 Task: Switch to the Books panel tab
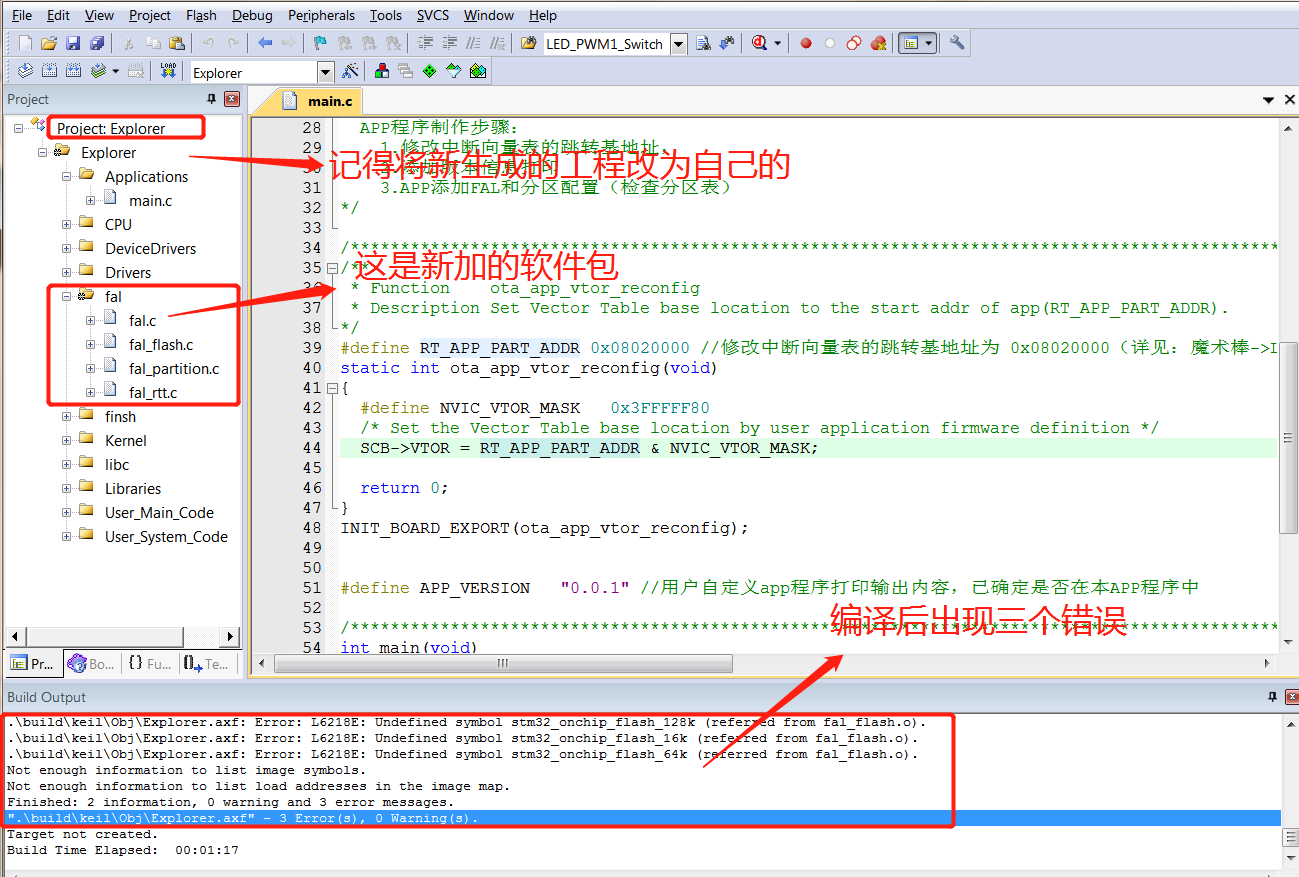click(x=90, y=663)
